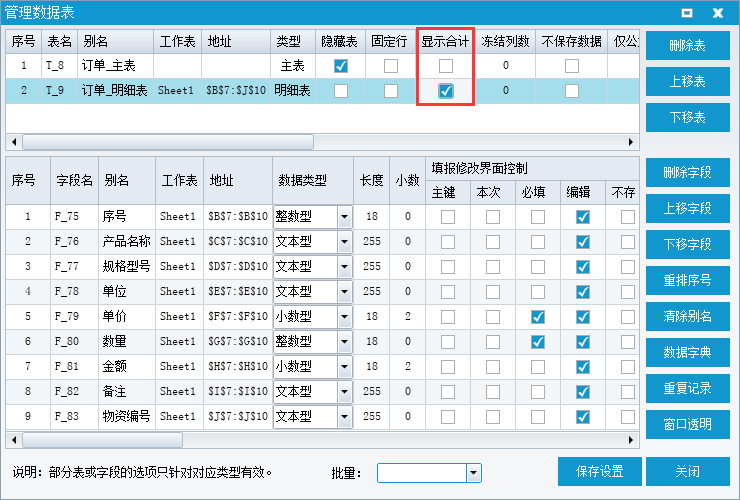Screen dimensions: 740x500
Task: Click the 上移表 button
Action: [x=688, y=81]
